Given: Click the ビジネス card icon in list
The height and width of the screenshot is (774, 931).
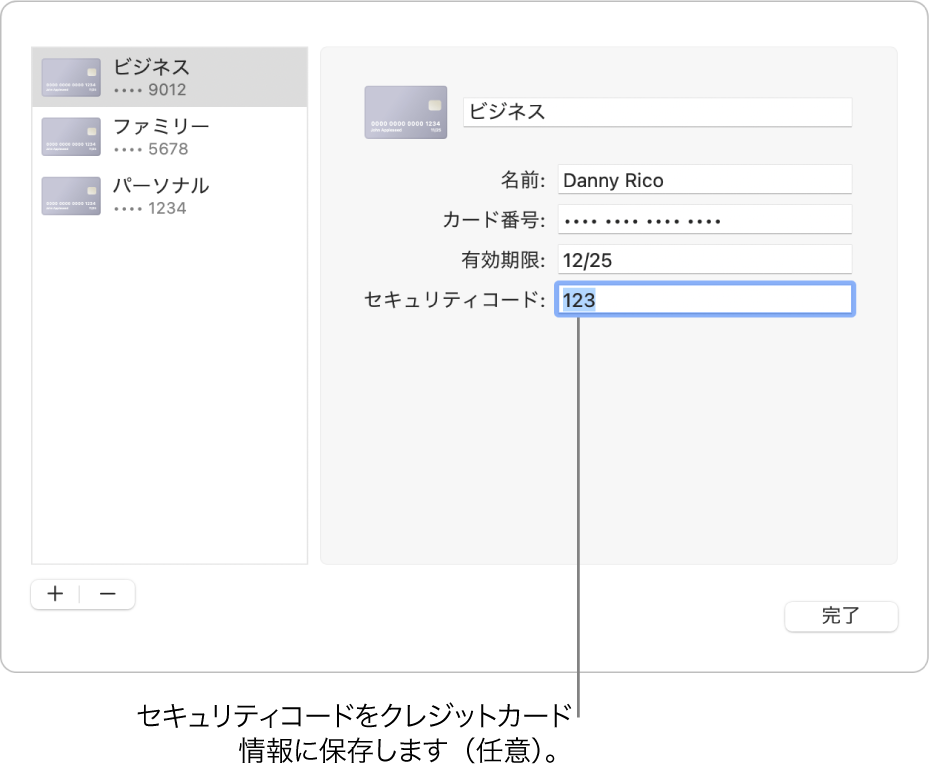Looking at the screenshot, I should click(71, 78).
